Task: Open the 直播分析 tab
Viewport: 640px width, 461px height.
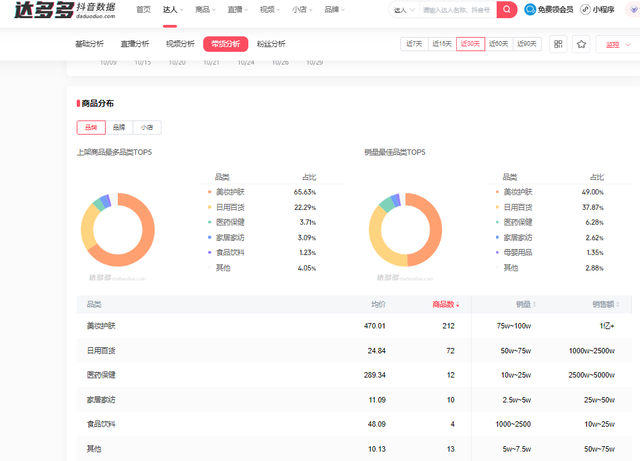Action: (135, 44)
